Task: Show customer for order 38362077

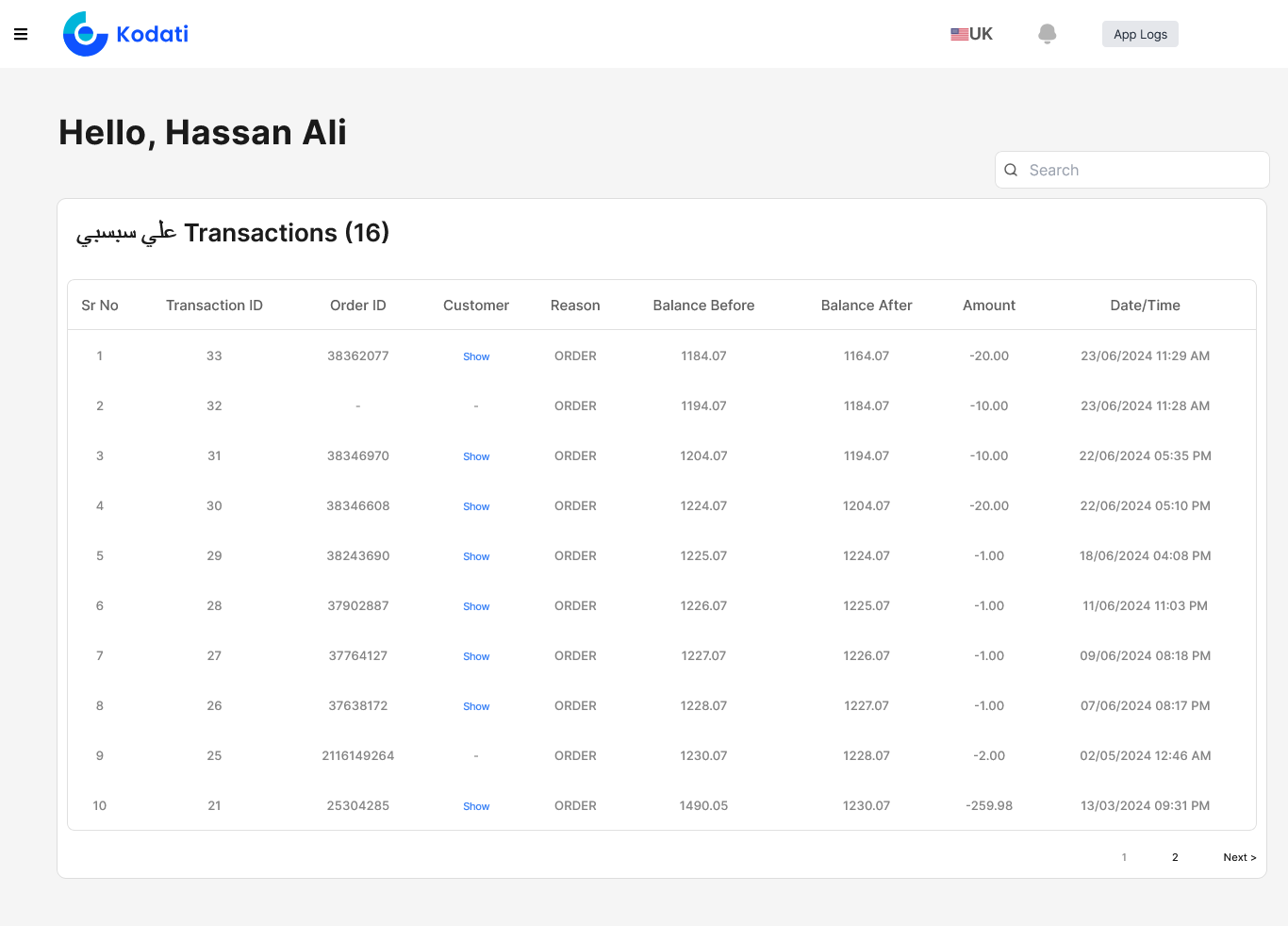Action: (x=476, y=356)
